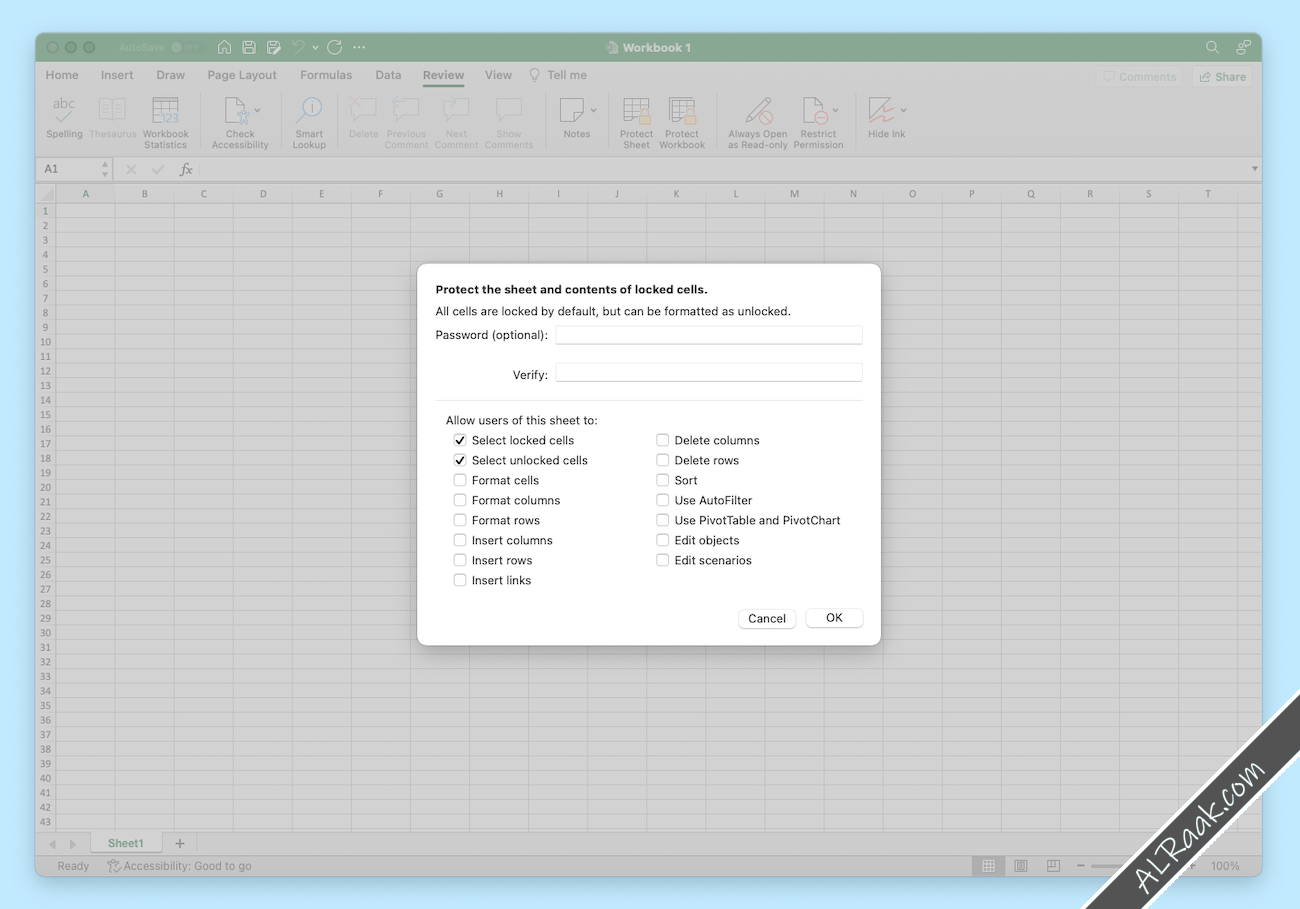The height and width of the screenshot is (909, 1300).
Task: Cancel the protect sheet dialog
Action: point(767,618)
